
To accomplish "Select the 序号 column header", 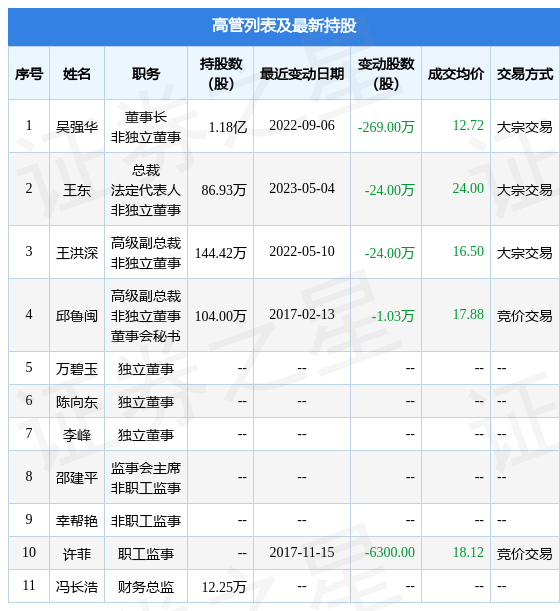I will coord(29,74).
